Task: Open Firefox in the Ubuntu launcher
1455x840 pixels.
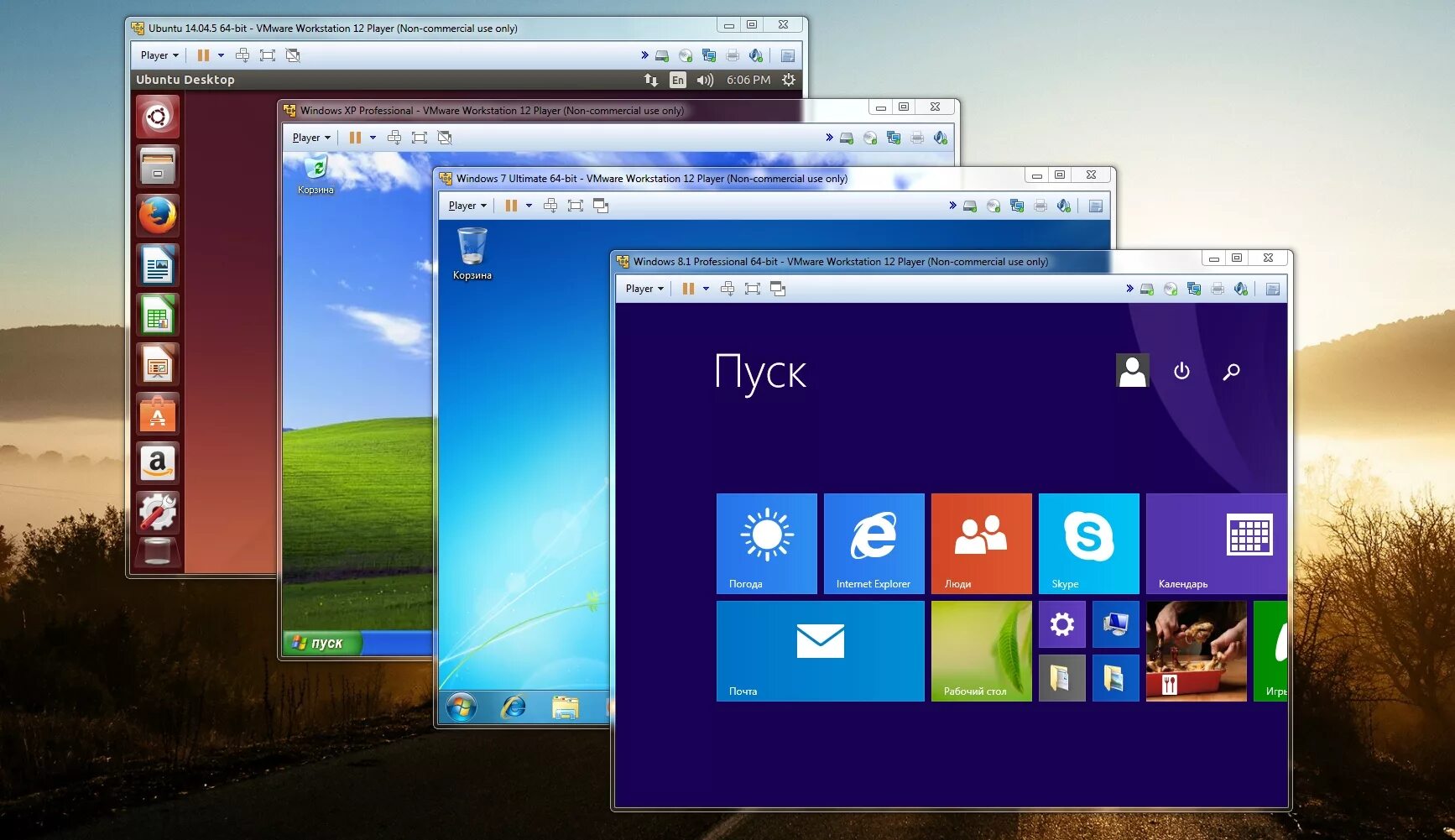Action: (x=158, y=216)
